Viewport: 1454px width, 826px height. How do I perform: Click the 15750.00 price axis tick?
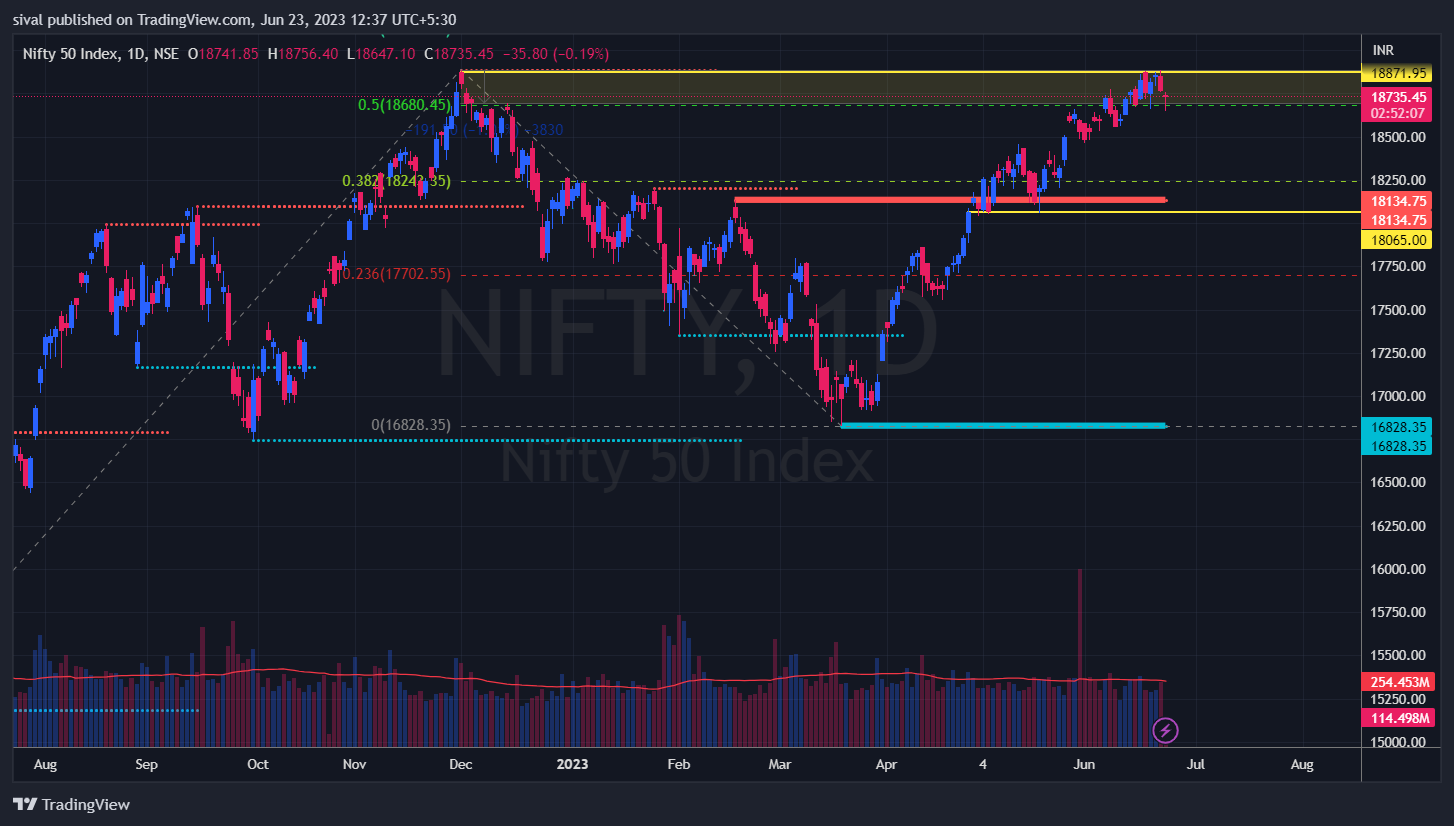(x=1397, y=612)
